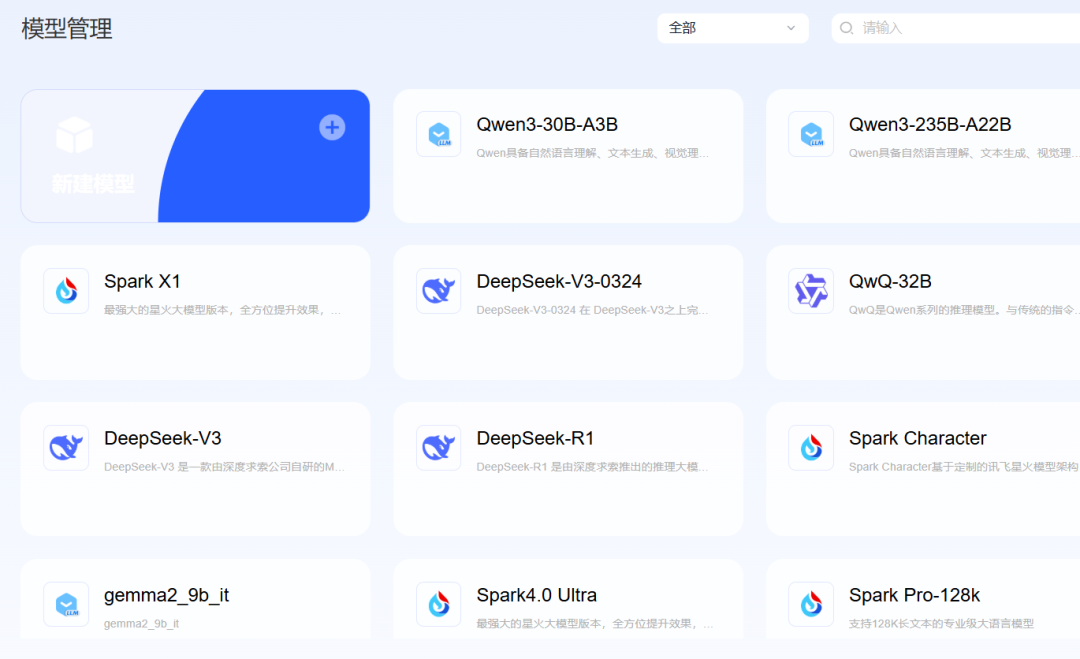Screen dimensions: 1080x659
Task: Click the Spark4.0 Ultra flame icon
Action: click(x=439, y=605)
